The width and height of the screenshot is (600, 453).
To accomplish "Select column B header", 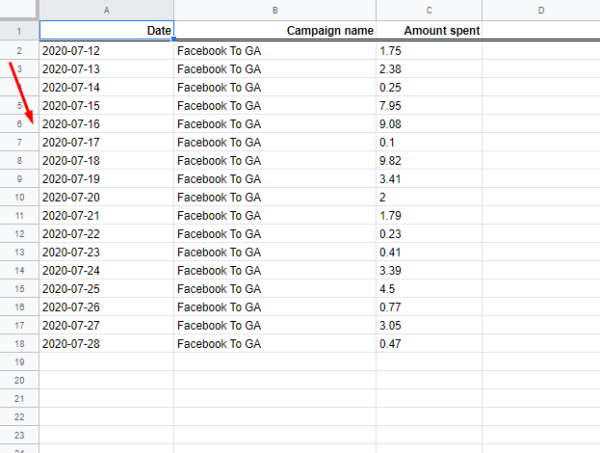I will 275,10.
